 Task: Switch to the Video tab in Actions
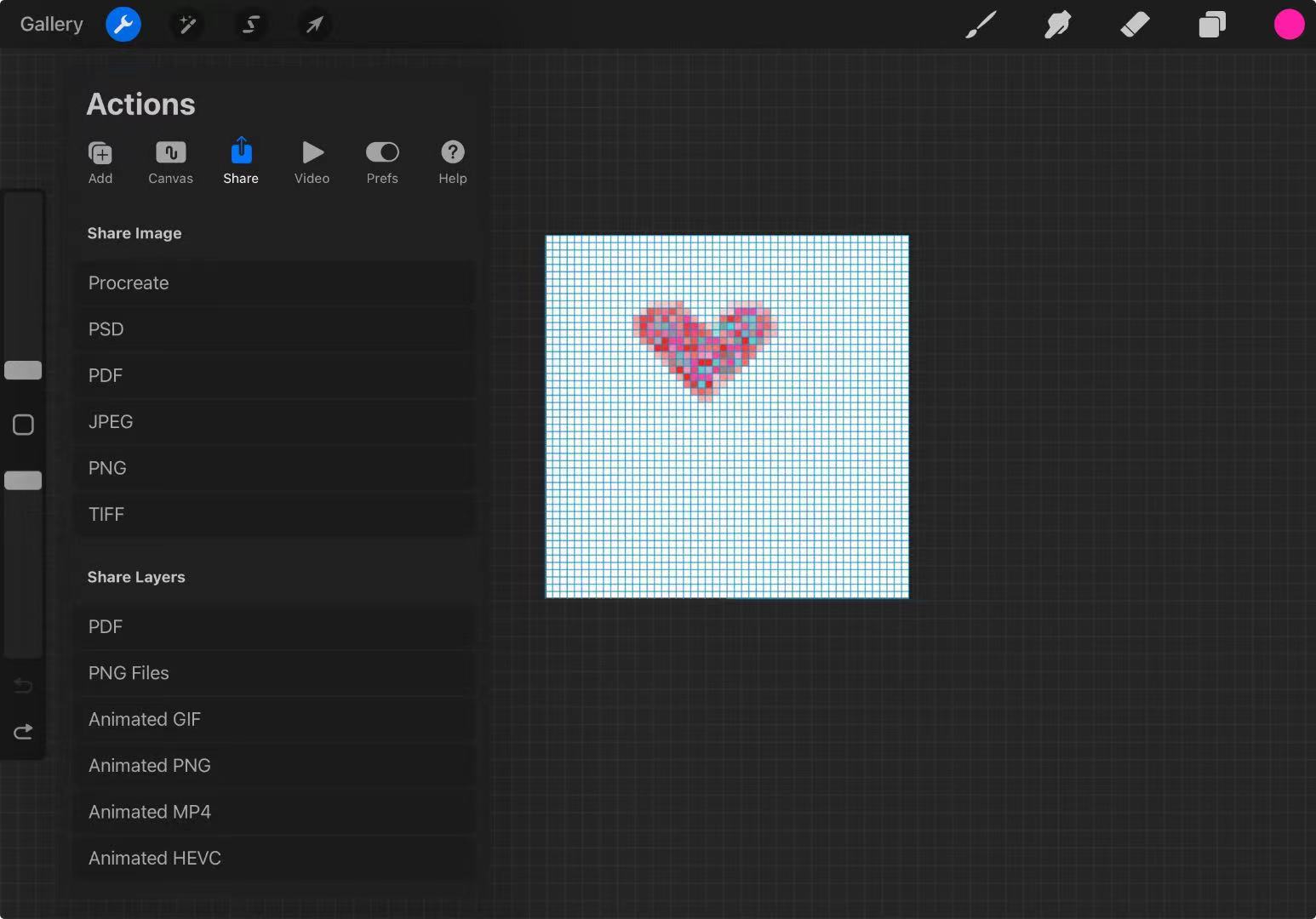coord(312,162)
